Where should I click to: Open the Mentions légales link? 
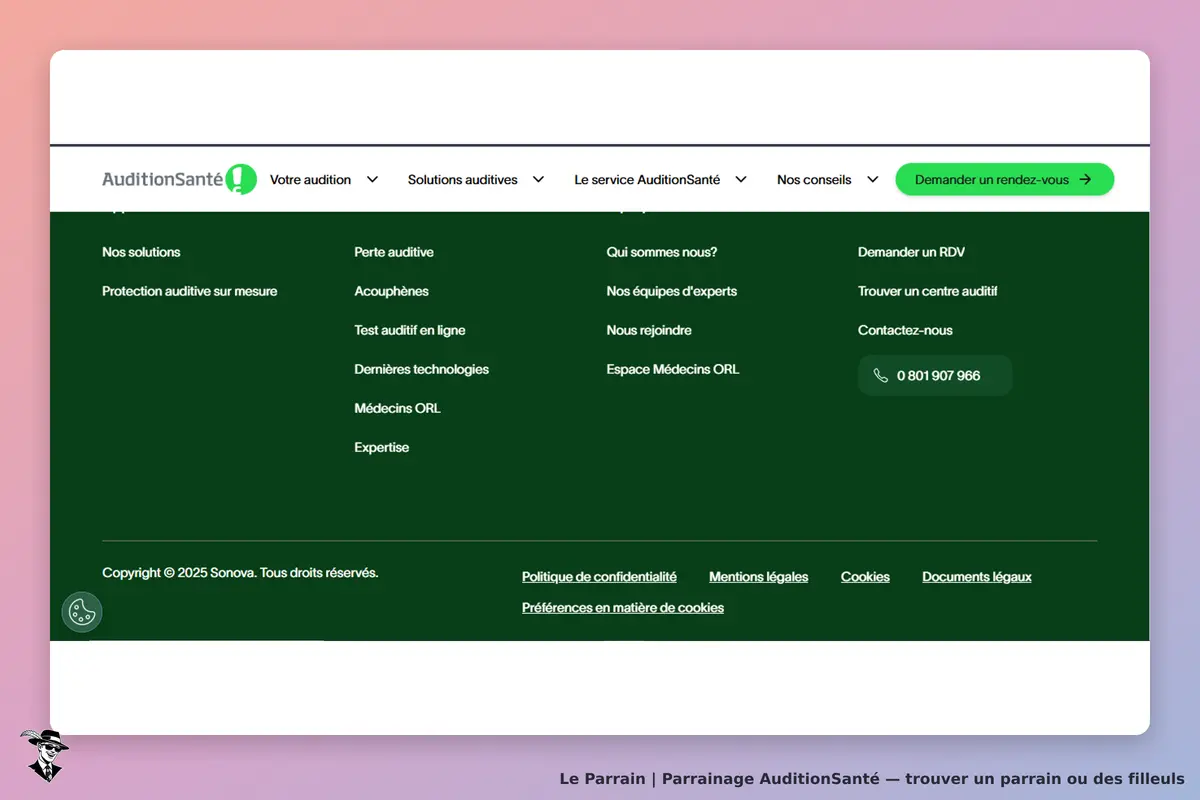[x=759, y=577]
